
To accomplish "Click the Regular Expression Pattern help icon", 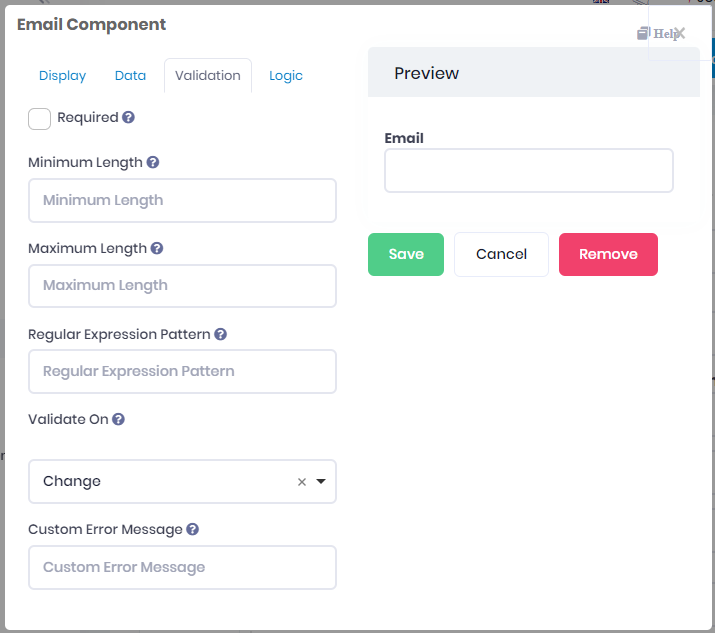I will pyautogui.click(x=220, y=334).
